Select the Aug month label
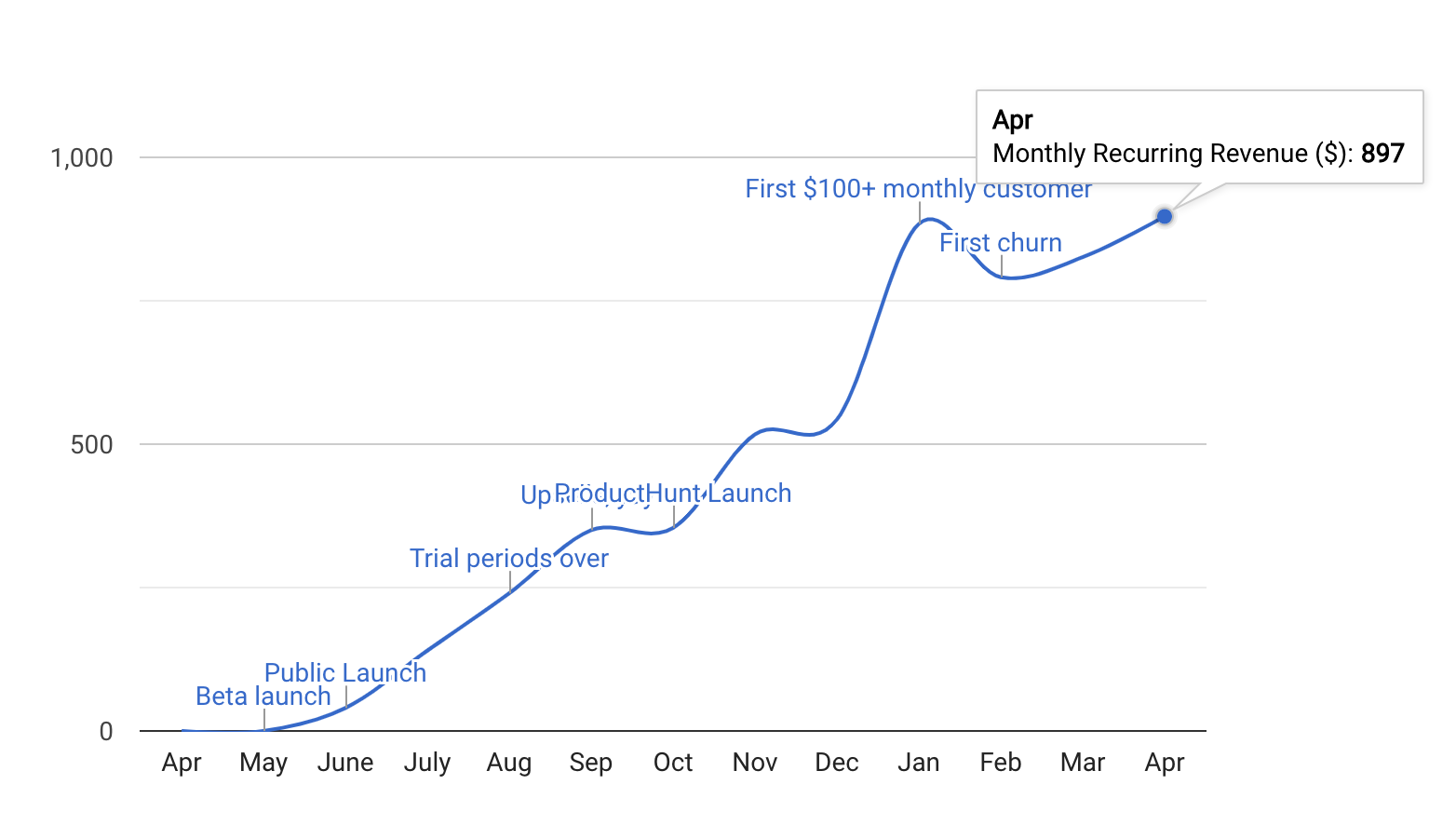The width and height of the screenshot is (1456, 825). coord(508,763)
